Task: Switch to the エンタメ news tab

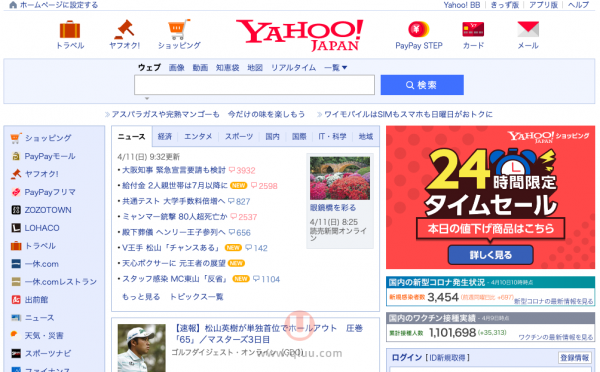Action: (x=198, y=137)
